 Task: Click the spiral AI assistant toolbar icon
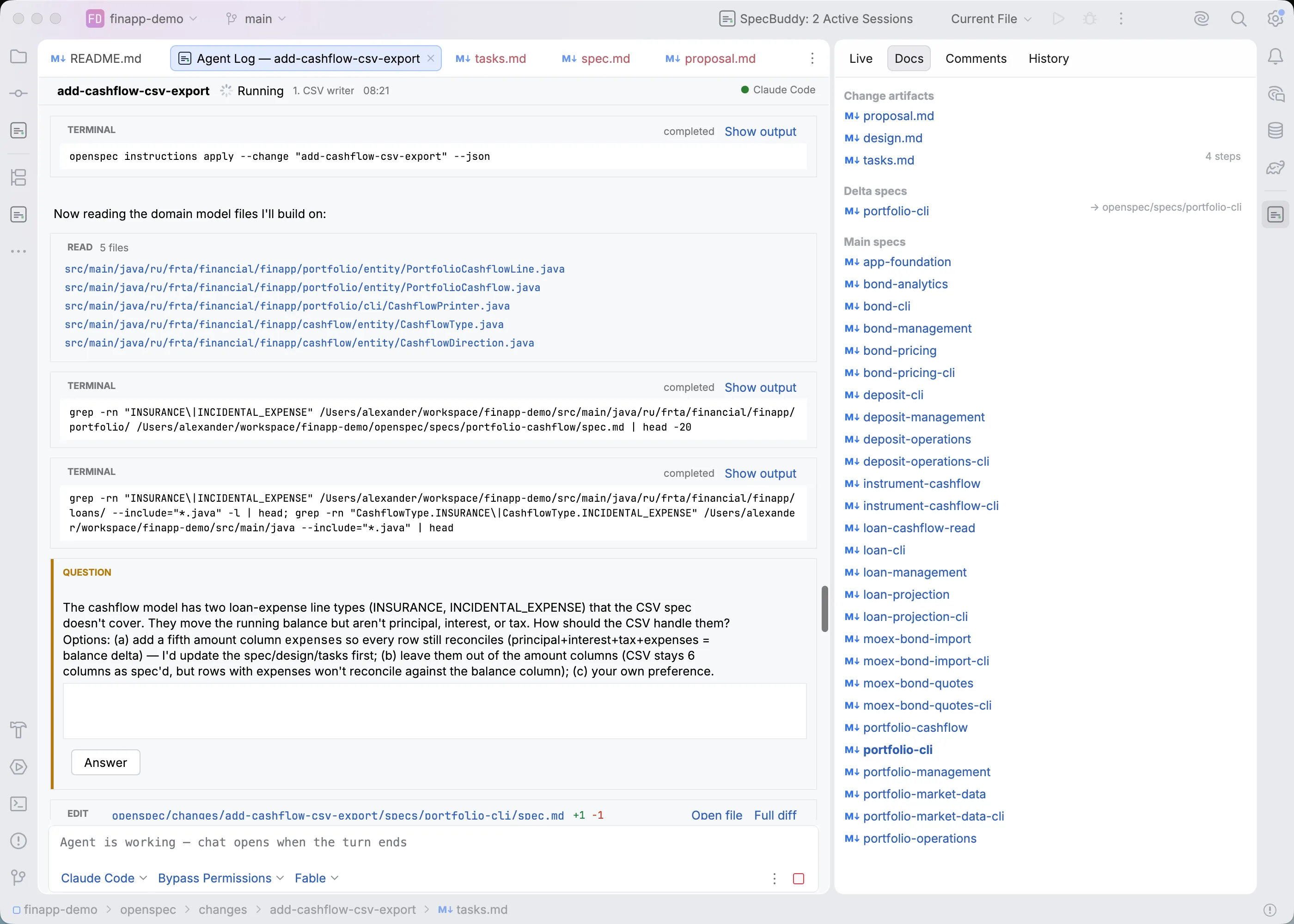click(x=1201, y=19)
